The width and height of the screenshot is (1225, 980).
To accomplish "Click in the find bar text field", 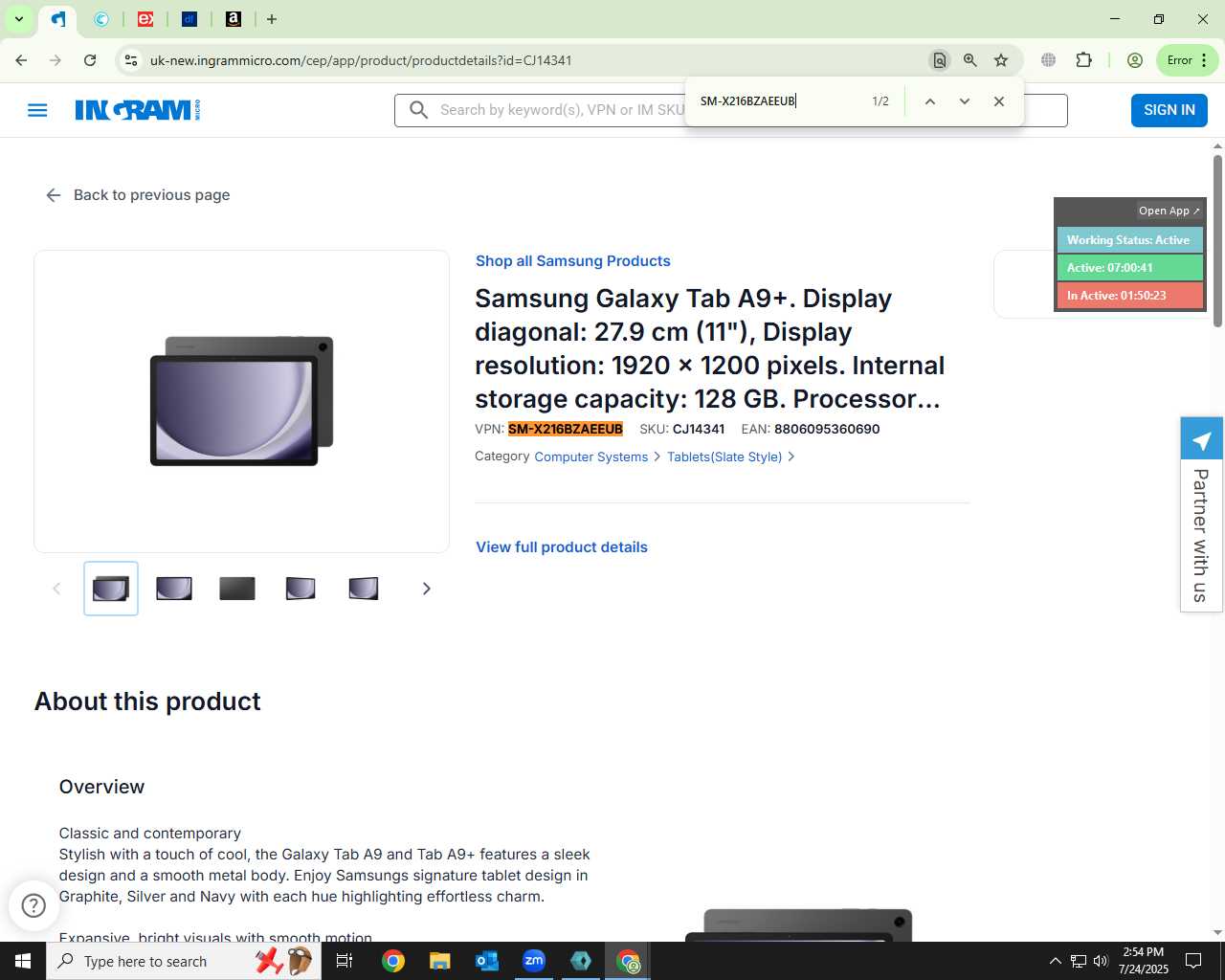I will pyautogui.click(x=777, y=101).
